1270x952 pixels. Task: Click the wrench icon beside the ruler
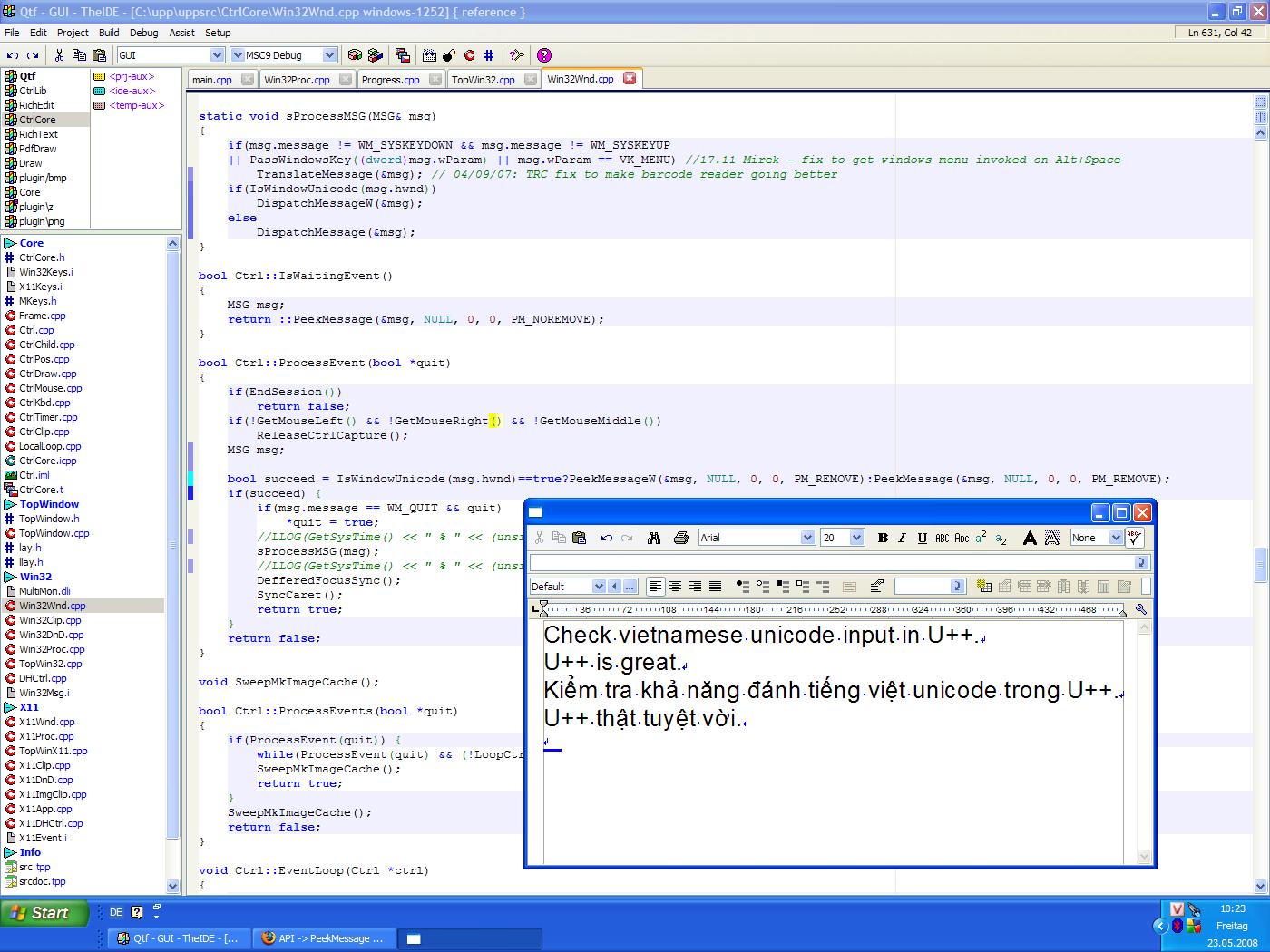point(1140,610)
